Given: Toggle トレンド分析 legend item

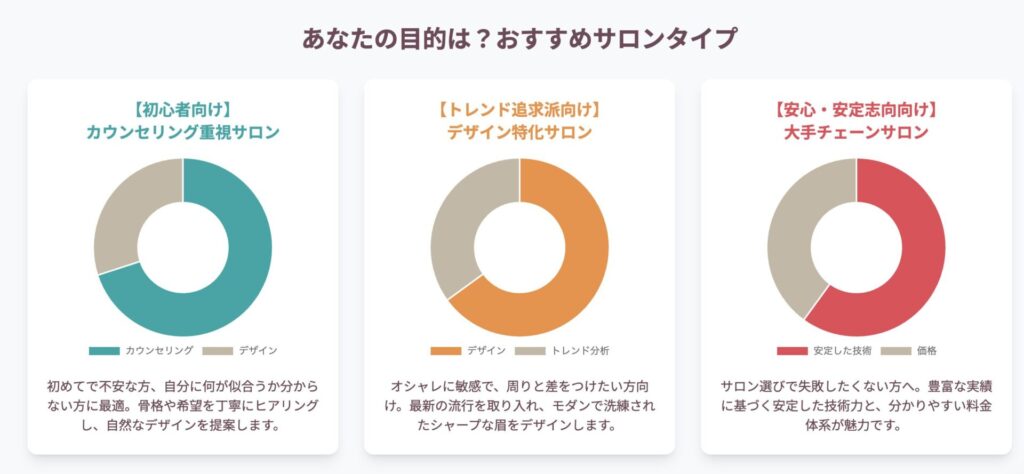Looking at the screenshot, I should click(x=562, y=351).
